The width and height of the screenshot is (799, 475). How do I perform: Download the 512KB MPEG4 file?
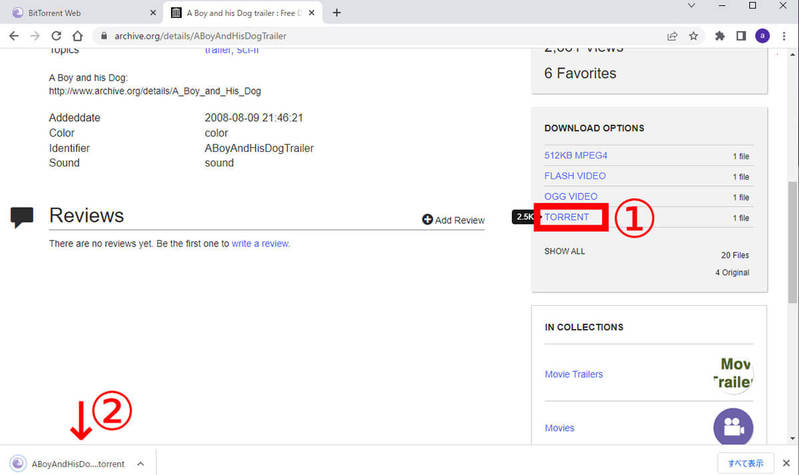575,155
